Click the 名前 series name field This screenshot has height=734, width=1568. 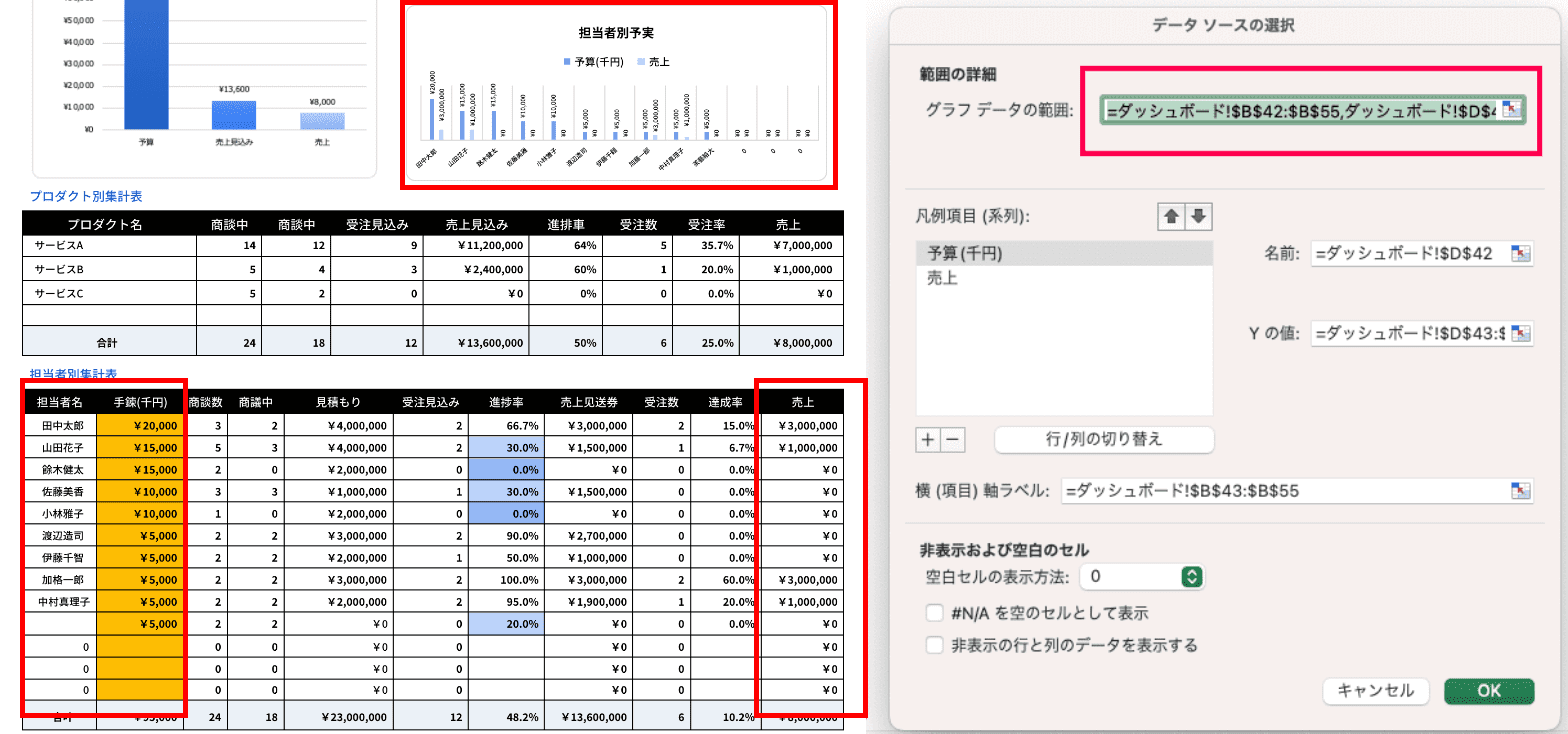pyautogui.click(x=1408, y=254)
